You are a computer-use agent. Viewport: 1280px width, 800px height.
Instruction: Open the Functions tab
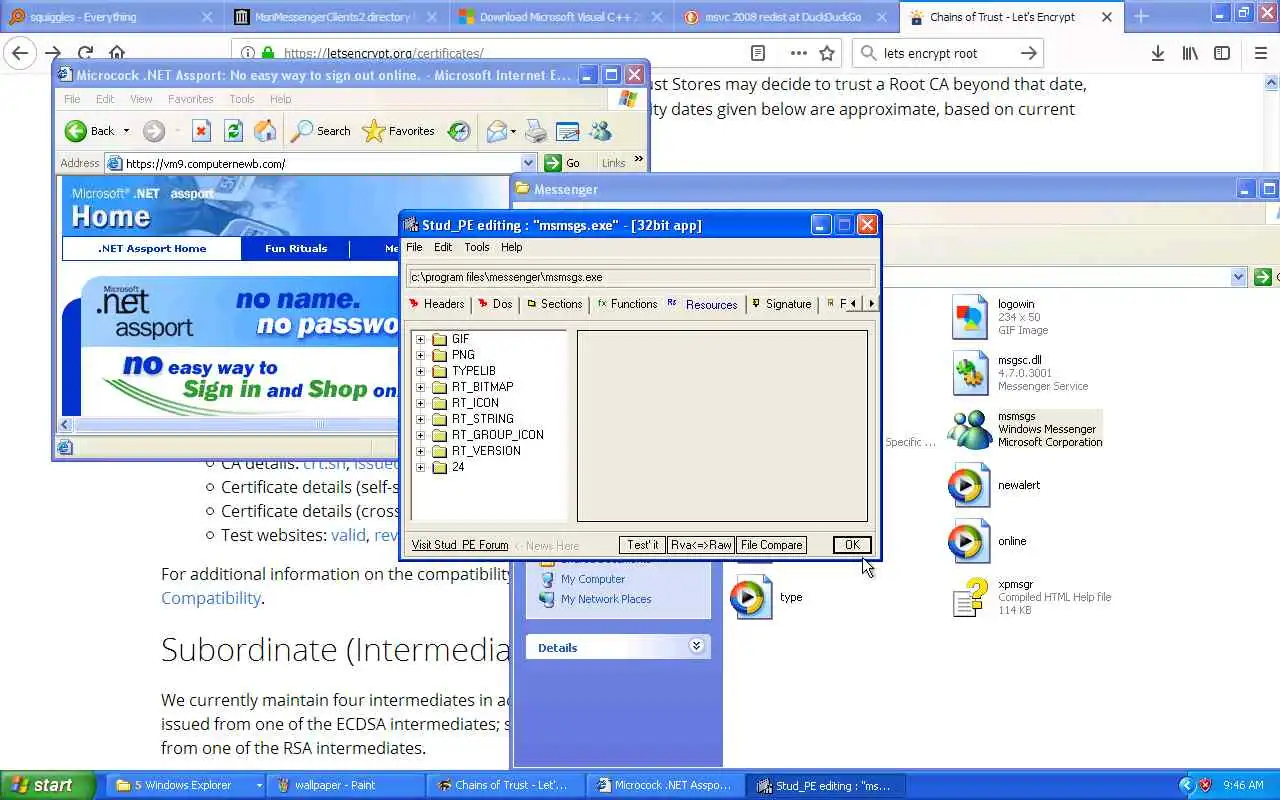click(x=627, y=304)
